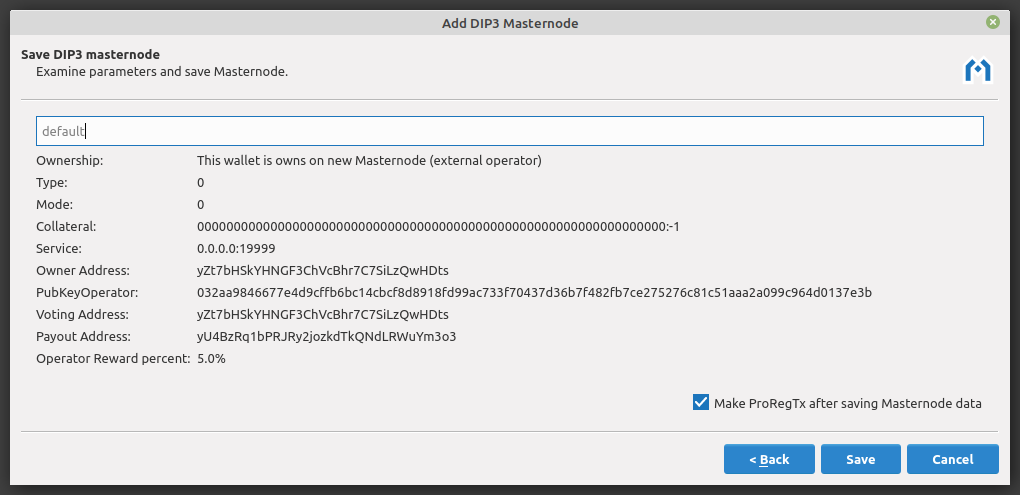Go back with the Back button
The image size is (1020, 495).
point(769,459)
